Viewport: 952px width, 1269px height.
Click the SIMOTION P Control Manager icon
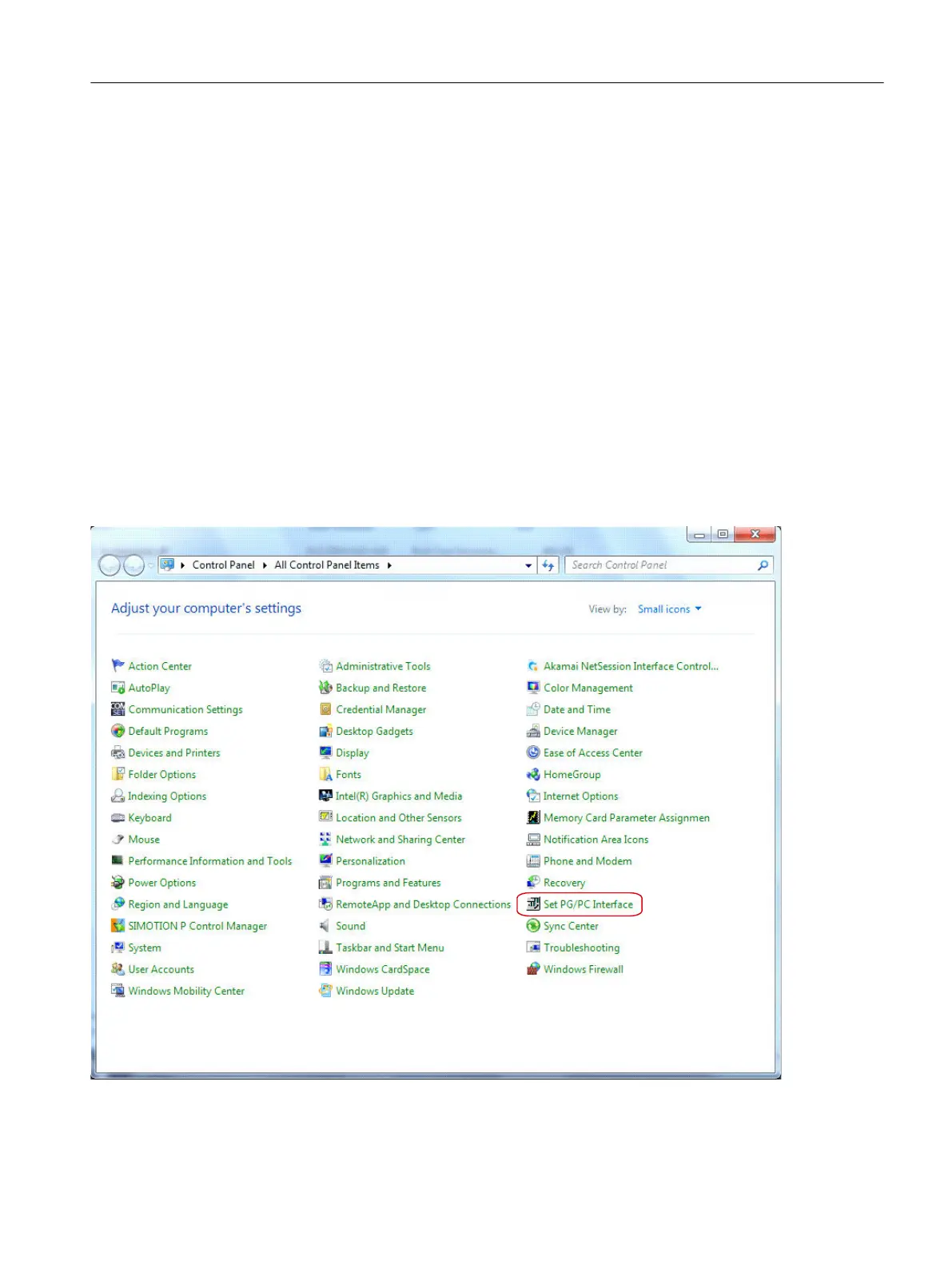[x=118, y=925]
